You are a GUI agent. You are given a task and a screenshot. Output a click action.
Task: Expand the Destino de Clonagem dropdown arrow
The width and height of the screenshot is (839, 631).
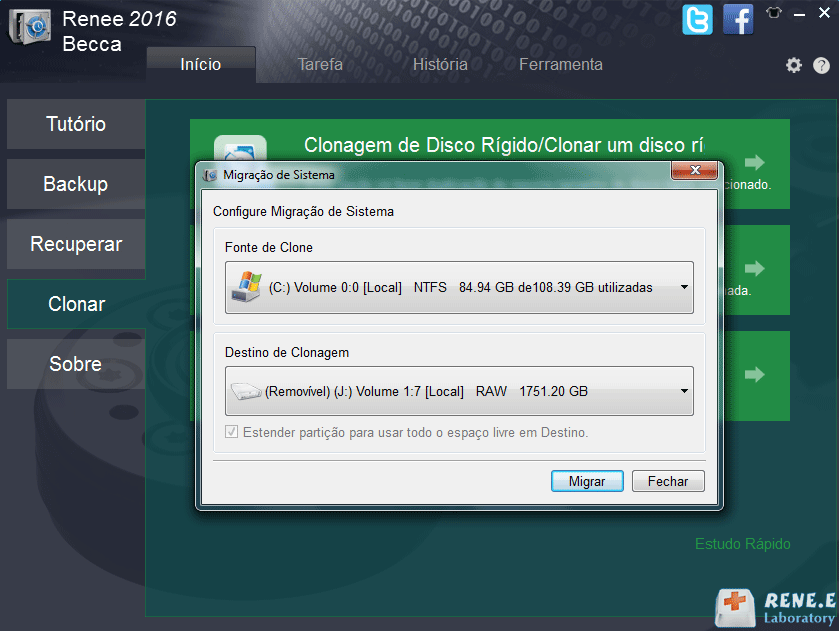tap(684, 391)
